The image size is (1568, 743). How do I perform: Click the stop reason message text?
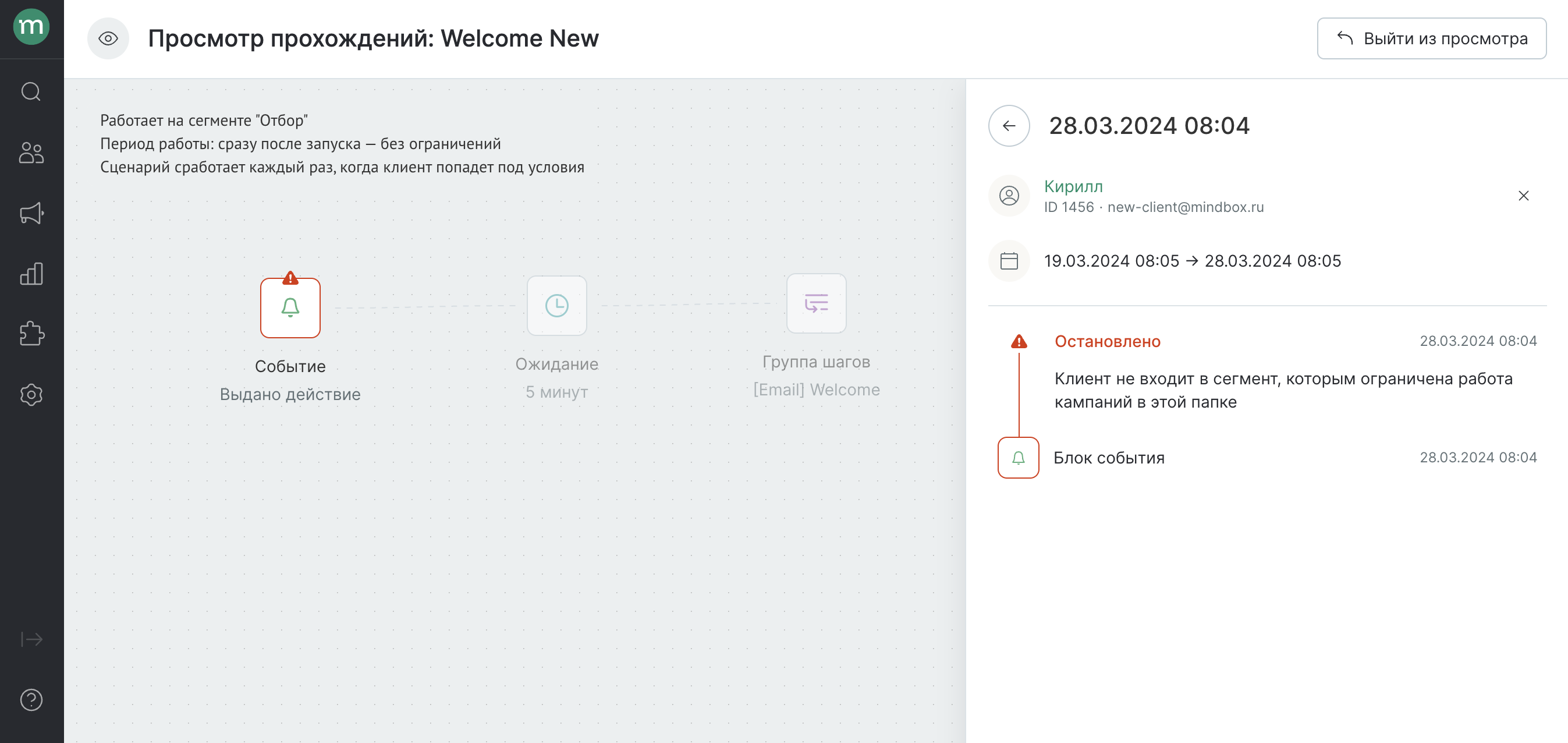pyautogui.click(x=1283, y=390)
